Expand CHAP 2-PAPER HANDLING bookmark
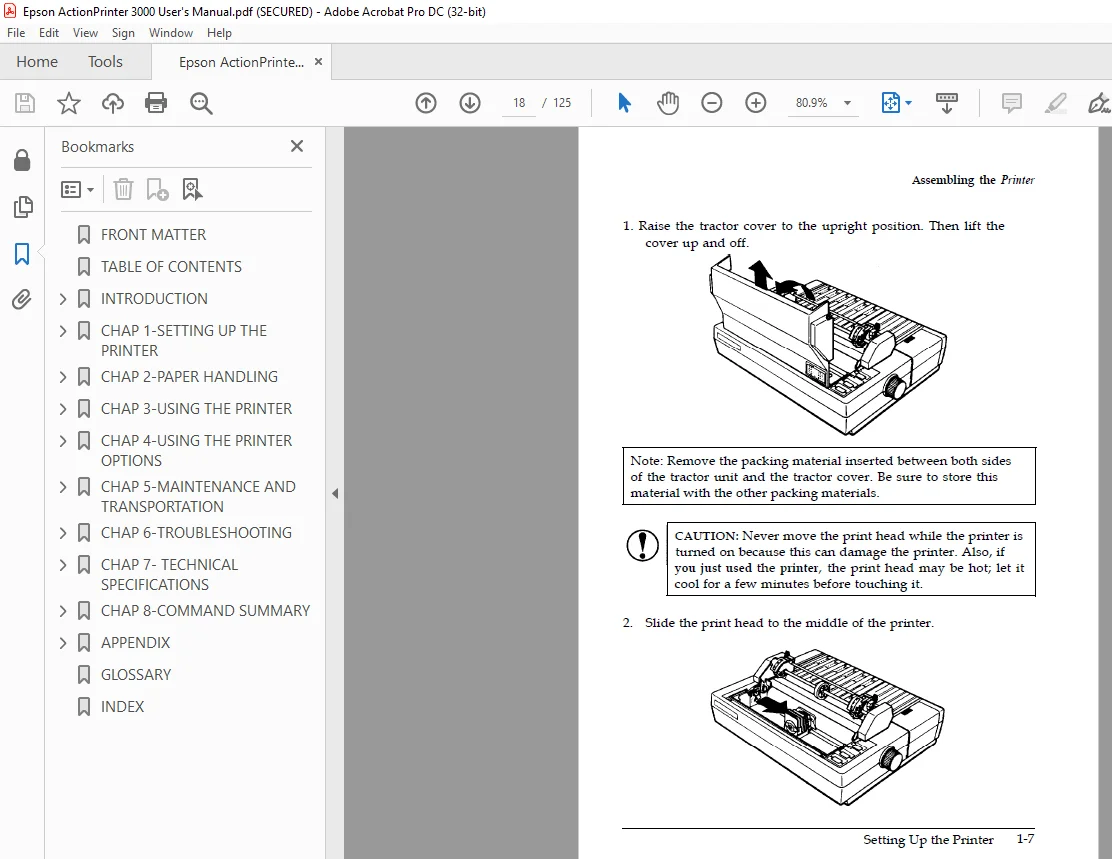 pos(62,377)
